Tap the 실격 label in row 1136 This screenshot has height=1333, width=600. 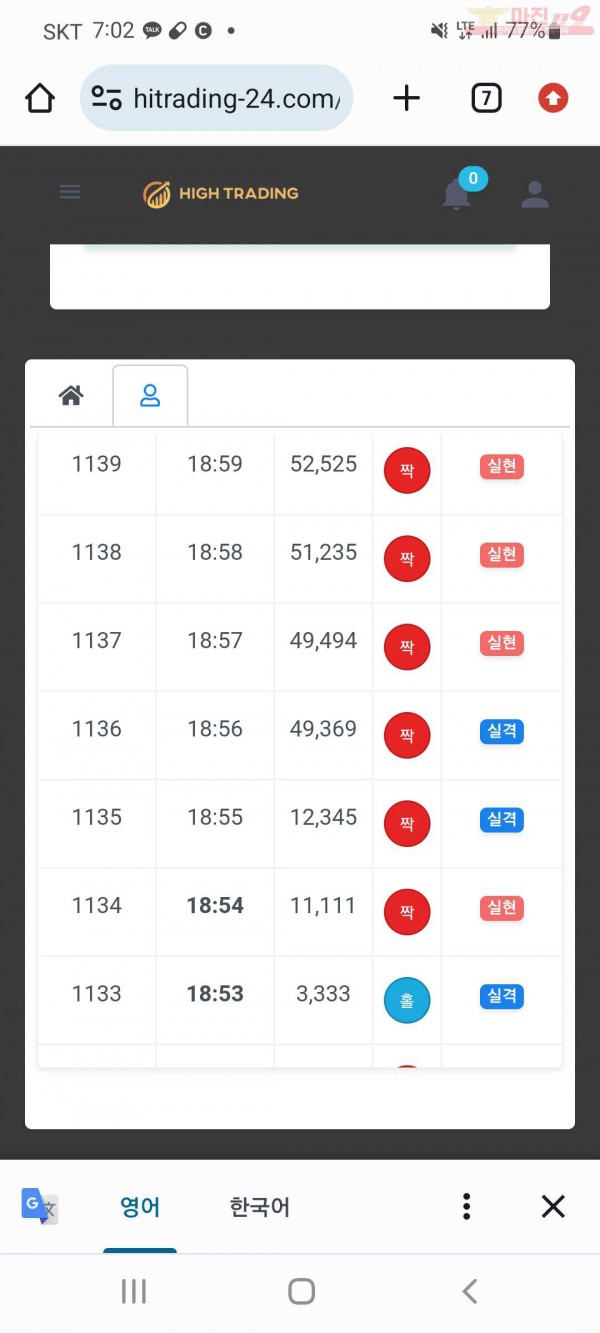pyautogui.click(x=502, y=731)
